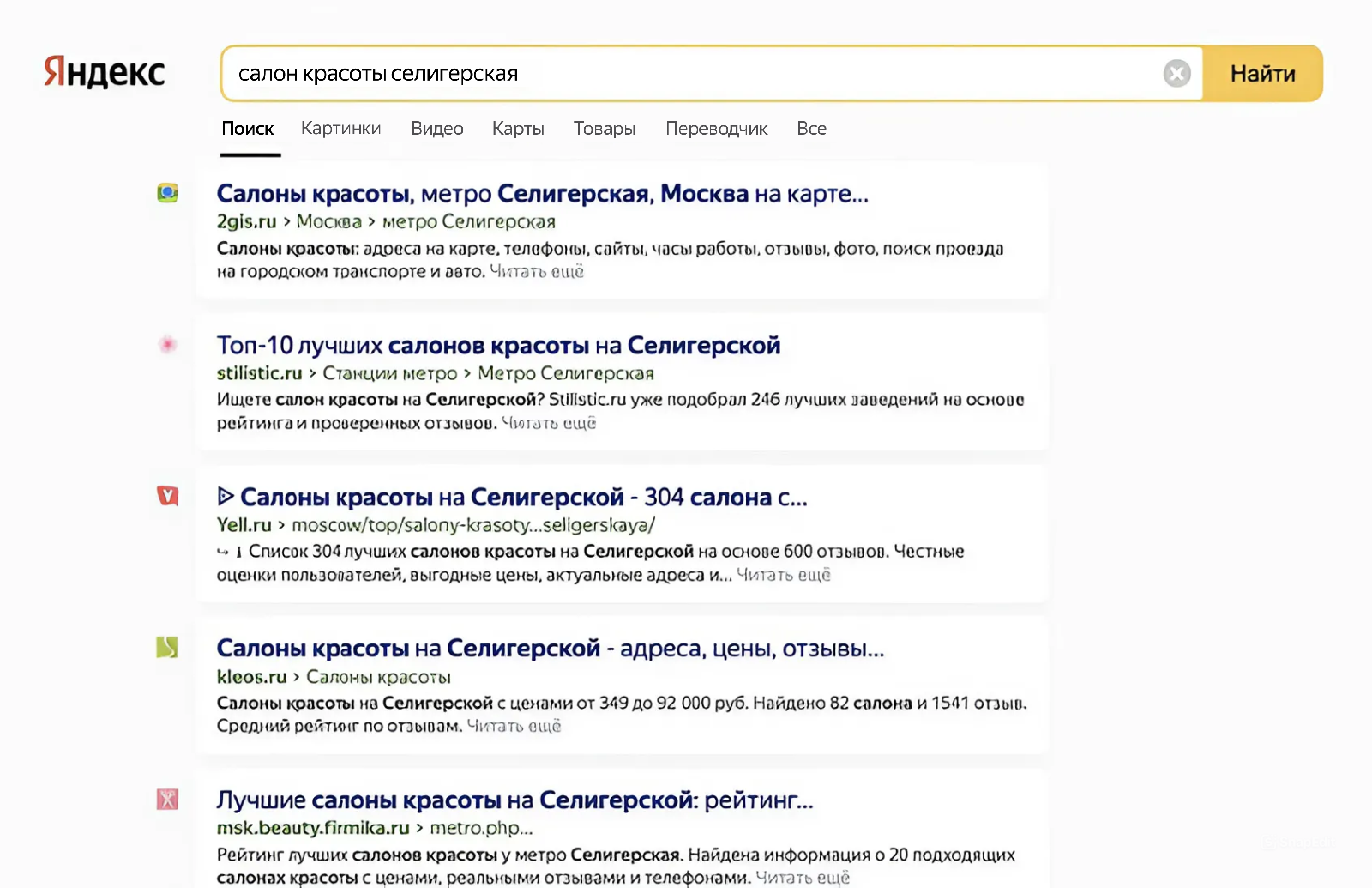Expand the Все services menu
The height and width of the screenshot is (888, 1372).
click(x=811, y=128)
